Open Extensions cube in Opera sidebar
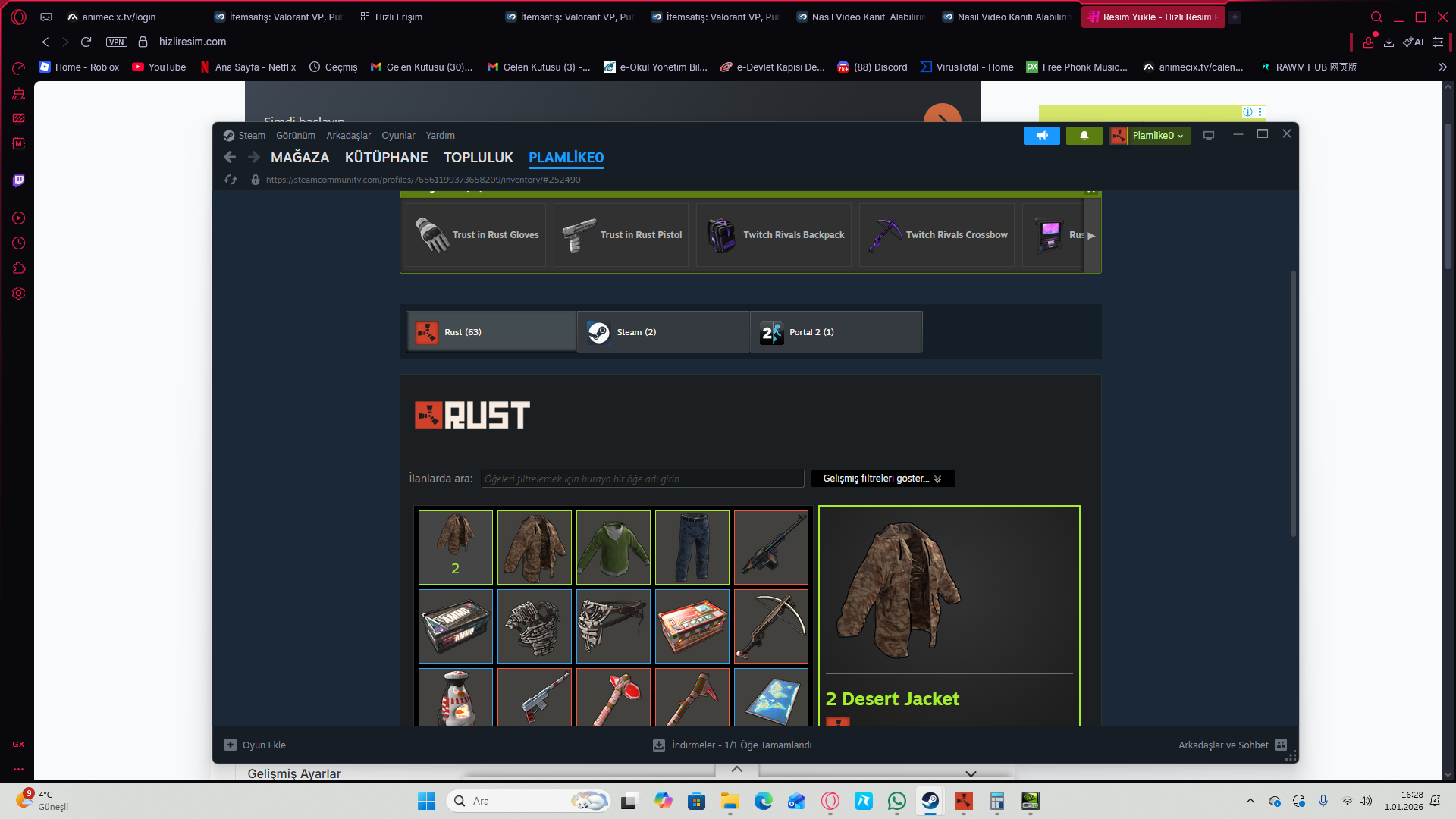This screenshot has height=819, width=1456. pos(19,268)
